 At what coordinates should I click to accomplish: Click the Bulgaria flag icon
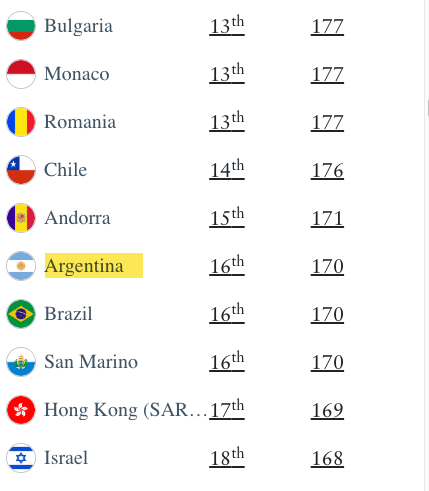point(21,26)
